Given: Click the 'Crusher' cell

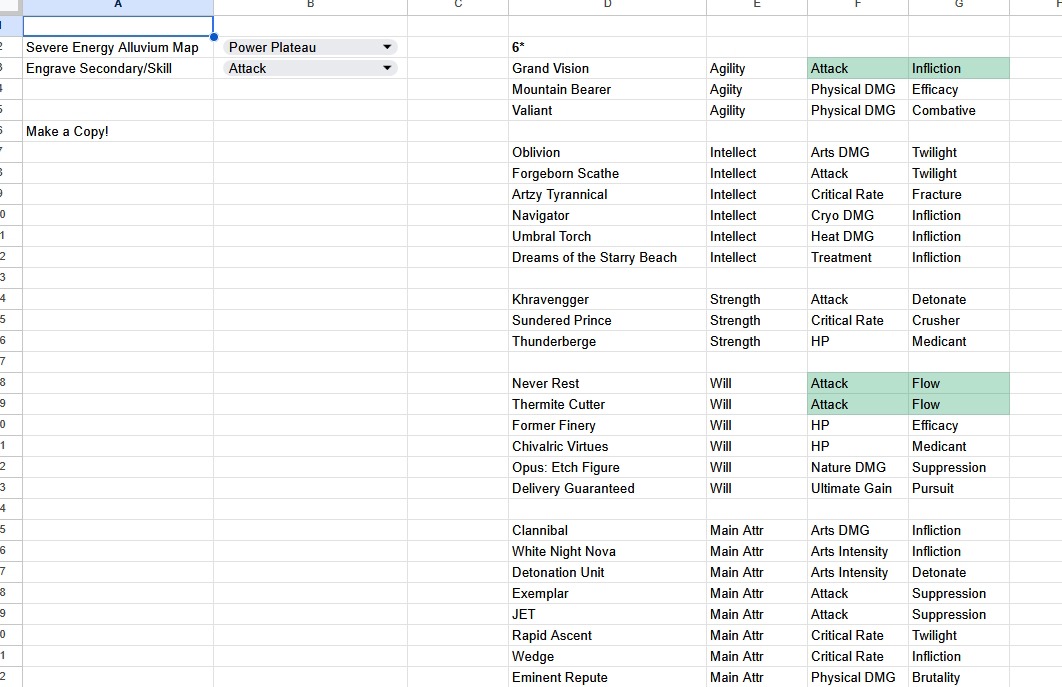Looking at the screenshot, I should (x=959, y=320).
